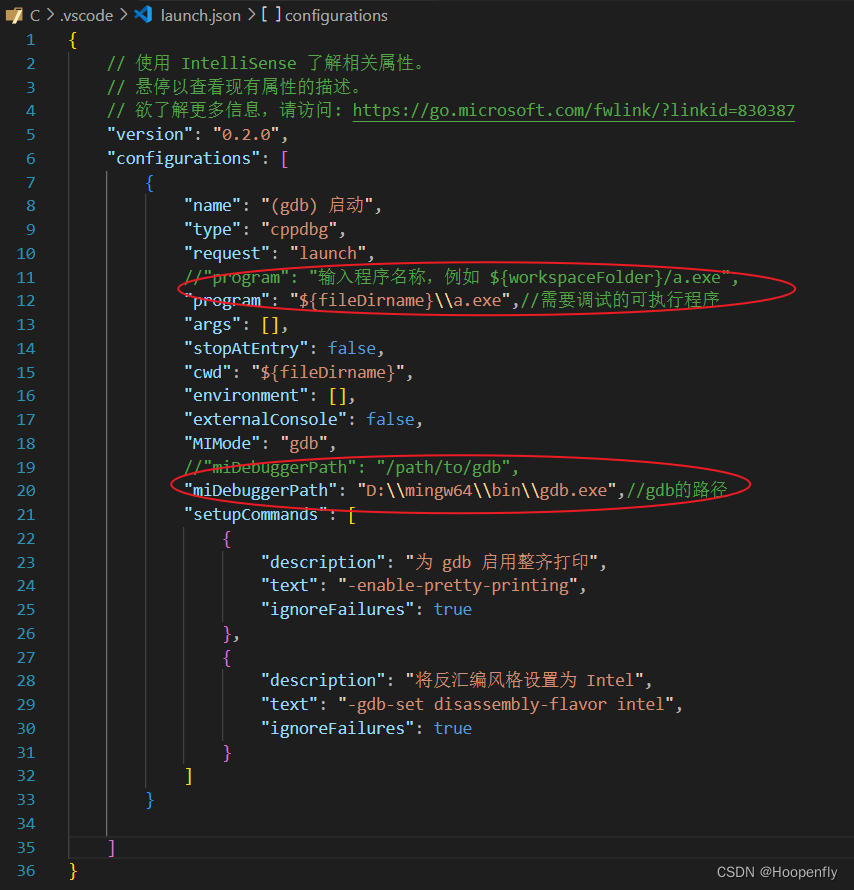Open the 'C' breadcrumb folder

click(x=35, y=15)
